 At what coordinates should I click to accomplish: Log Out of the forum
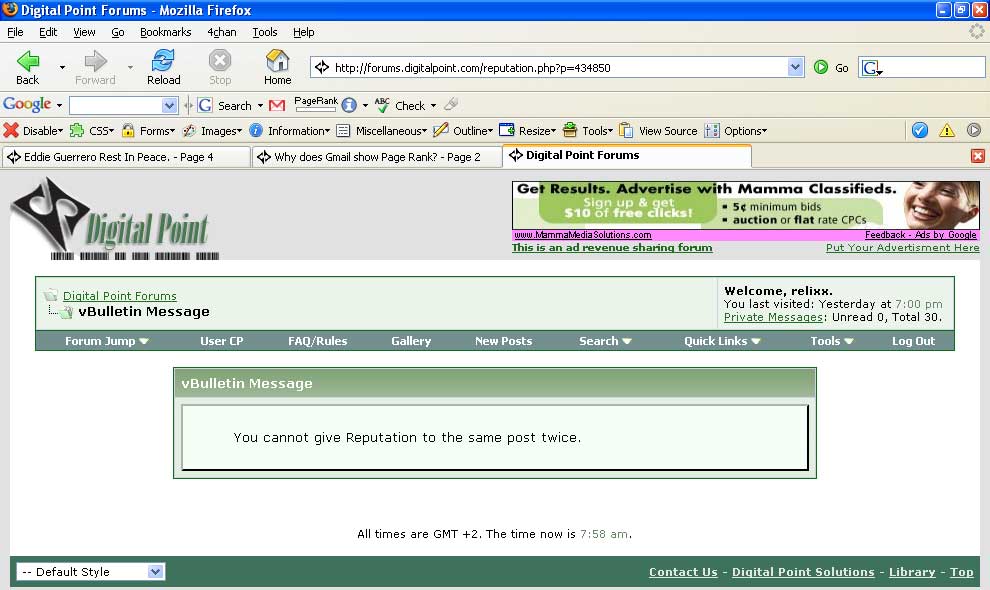913,341
